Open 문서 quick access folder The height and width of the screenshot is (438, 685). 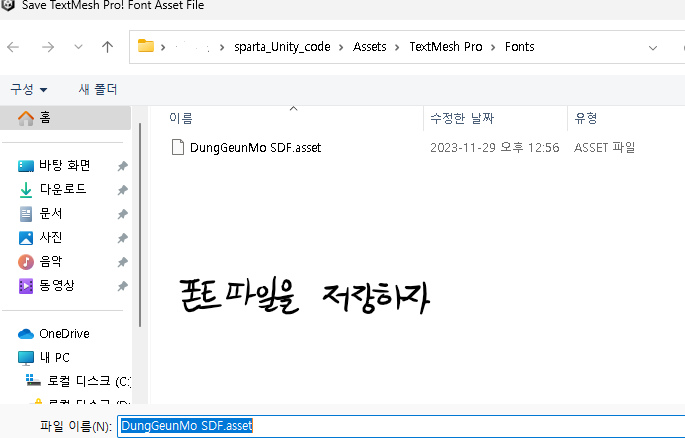(50, 214)
